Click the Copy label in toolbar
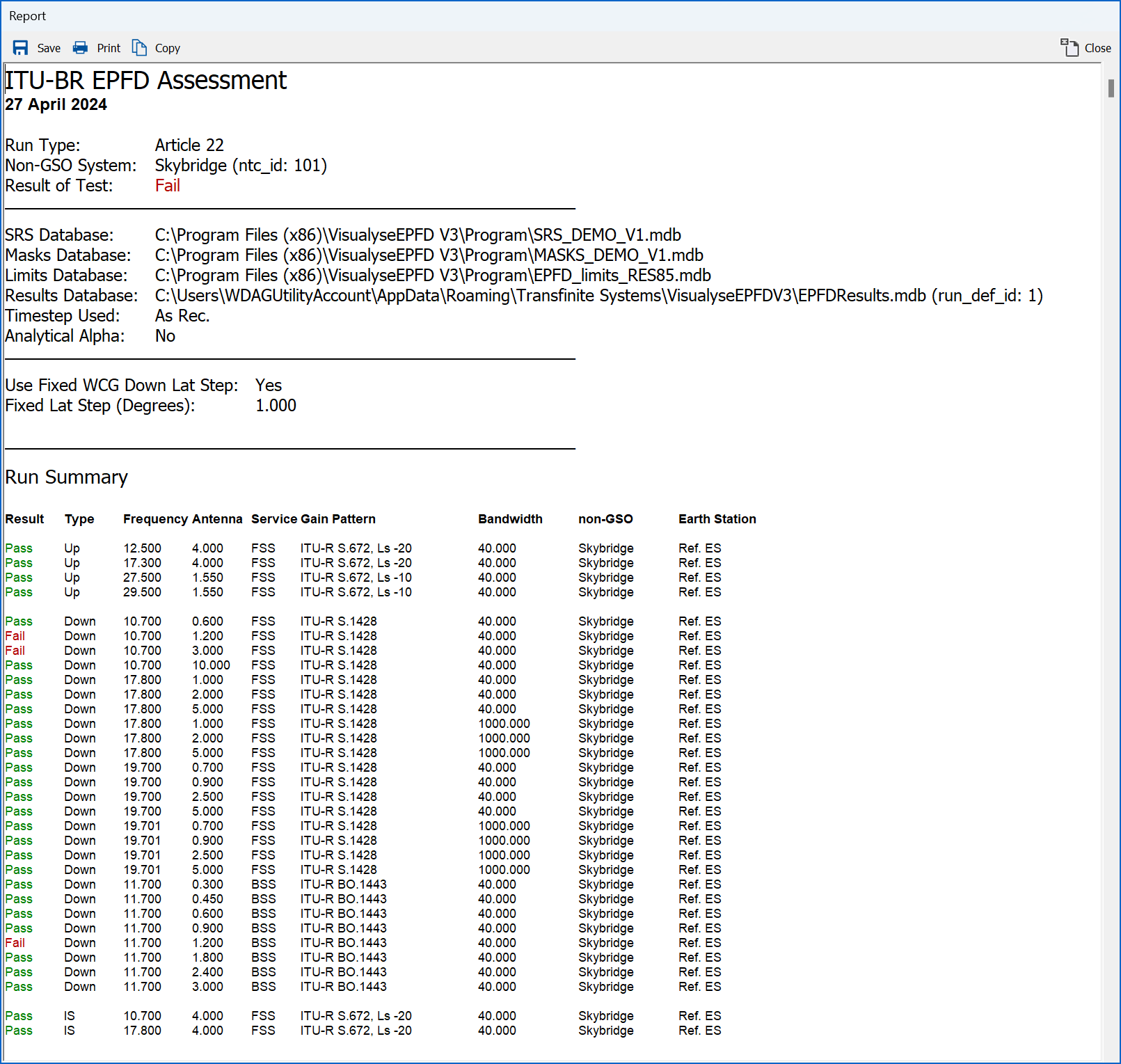Image resolution: width=1121 pixels, height=1064 pixels. [x=168, y=48]
